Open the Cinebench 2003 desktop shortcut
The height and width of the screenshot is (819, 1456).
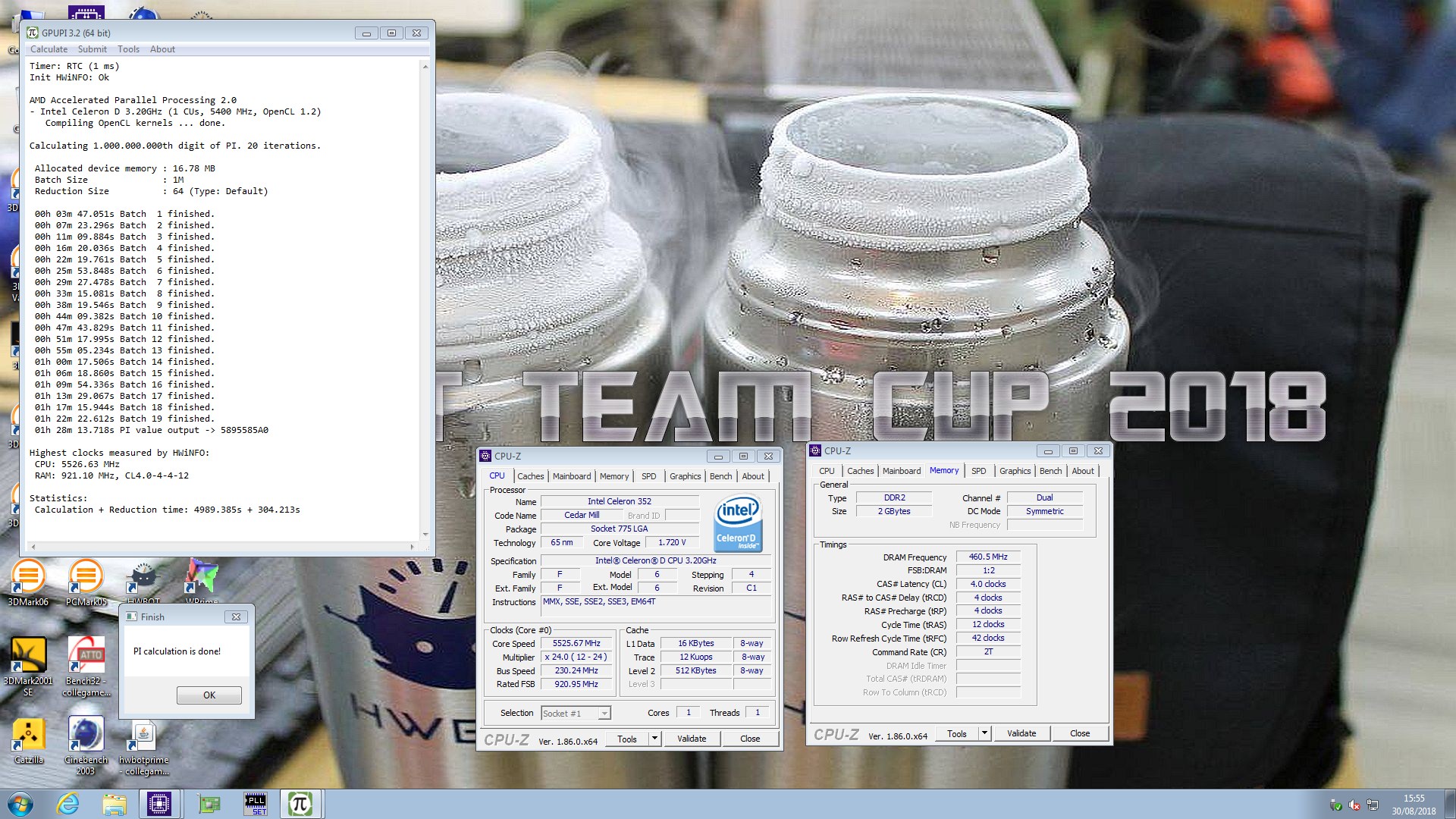pyautogui.click(x=86, y=746)
